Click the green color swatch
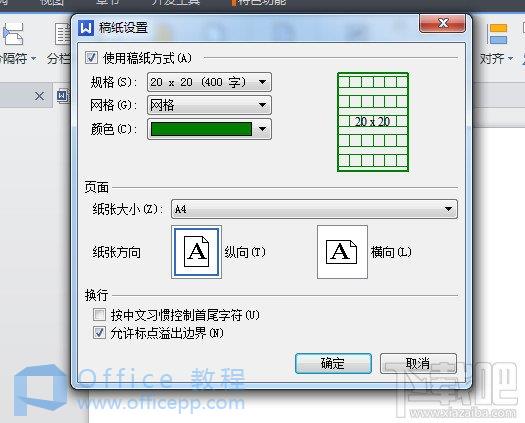The width and height of the screenshot is (525, 423). point(201,129)
